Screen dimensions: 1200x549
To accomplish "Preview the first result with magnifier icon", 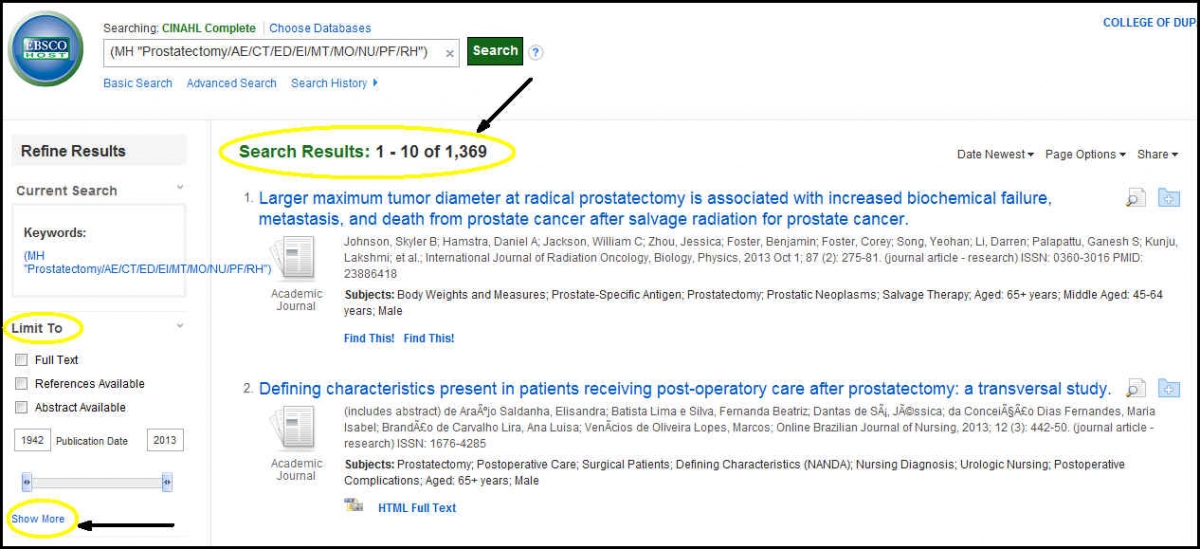I will click(1135, 198).
